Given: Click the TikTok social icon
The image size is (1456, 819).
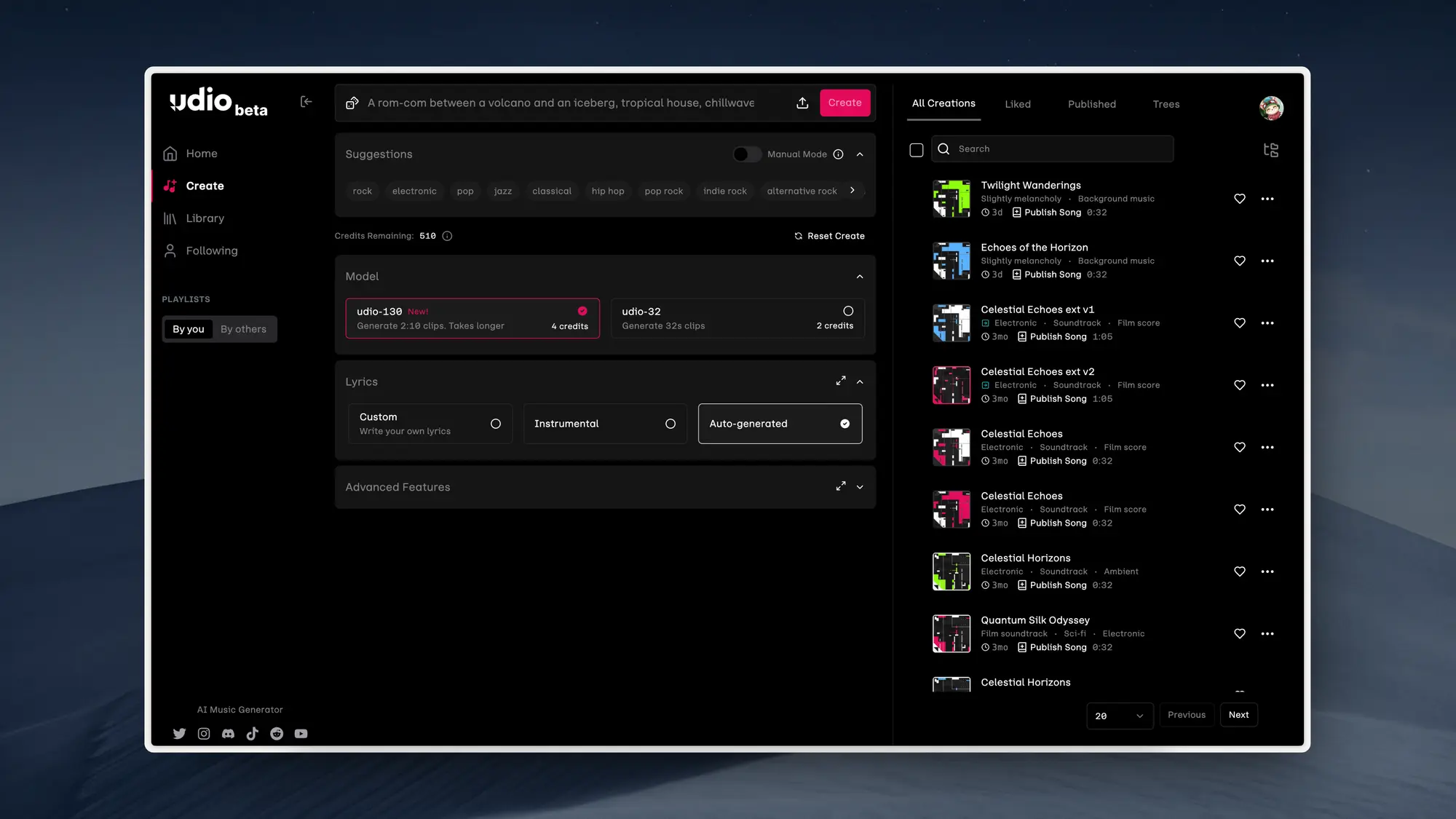Looking at the screenshot, I should pyautogui.click(x=253, y=733).
